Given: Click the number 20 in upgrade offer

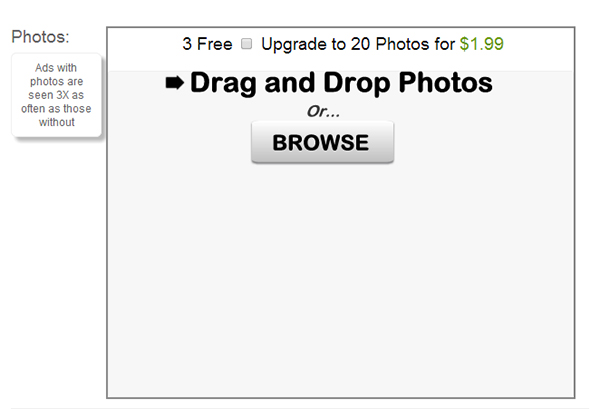Looking at the screenshot, I should (x=360, y=44).
